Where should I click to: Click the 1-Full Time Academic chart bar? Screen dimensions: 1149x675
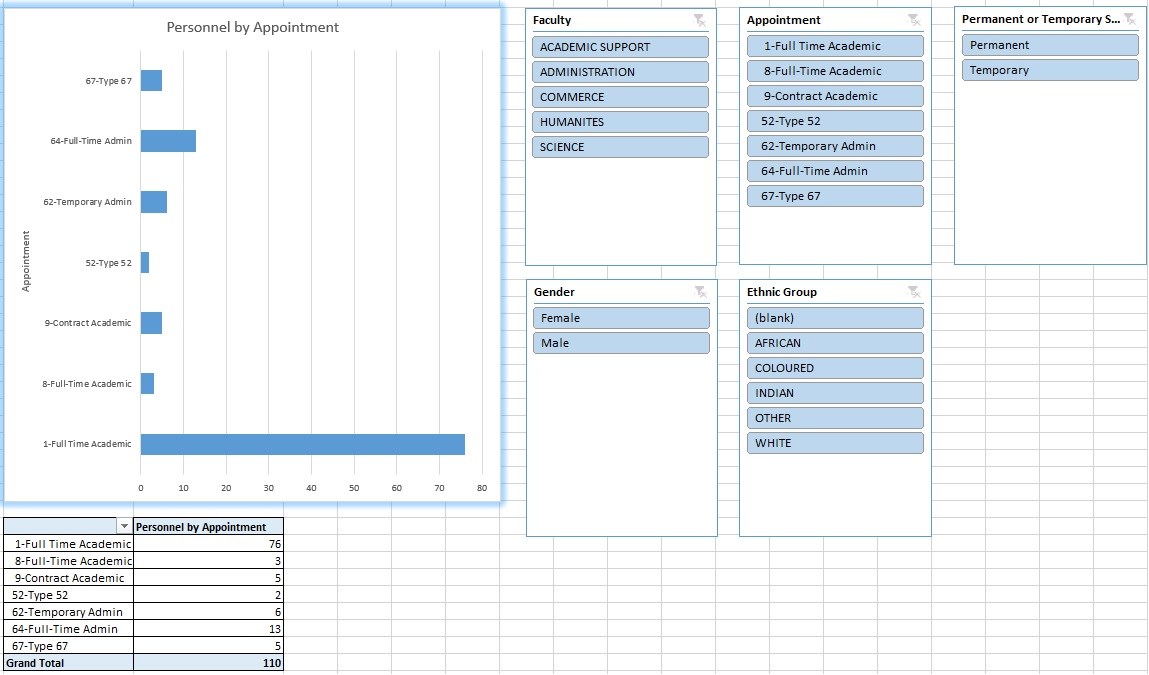coord(302,444)
